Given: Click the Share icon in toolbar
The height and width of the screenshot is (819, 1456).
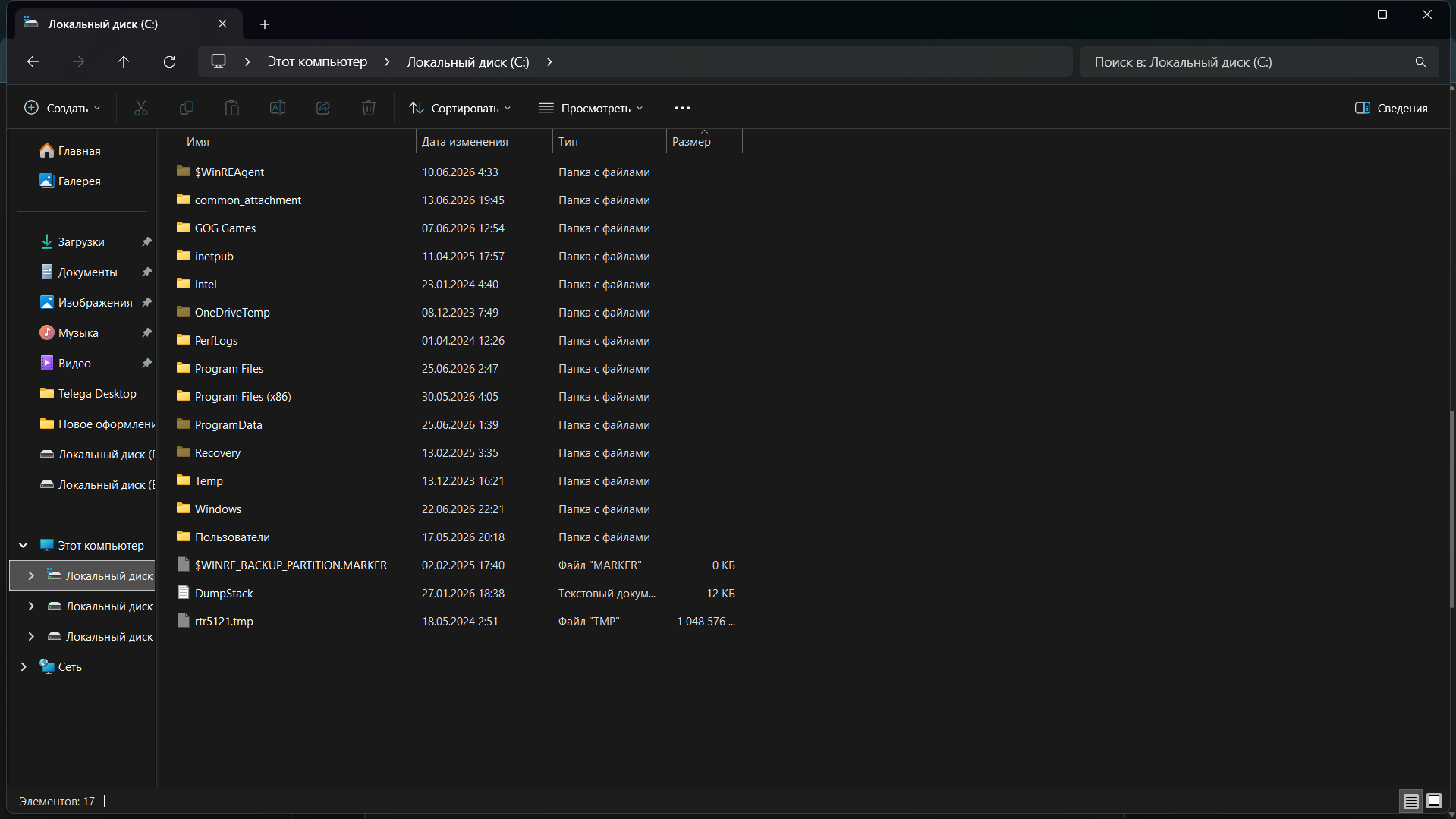Looking at the screenshot, I should click(323, 108).
